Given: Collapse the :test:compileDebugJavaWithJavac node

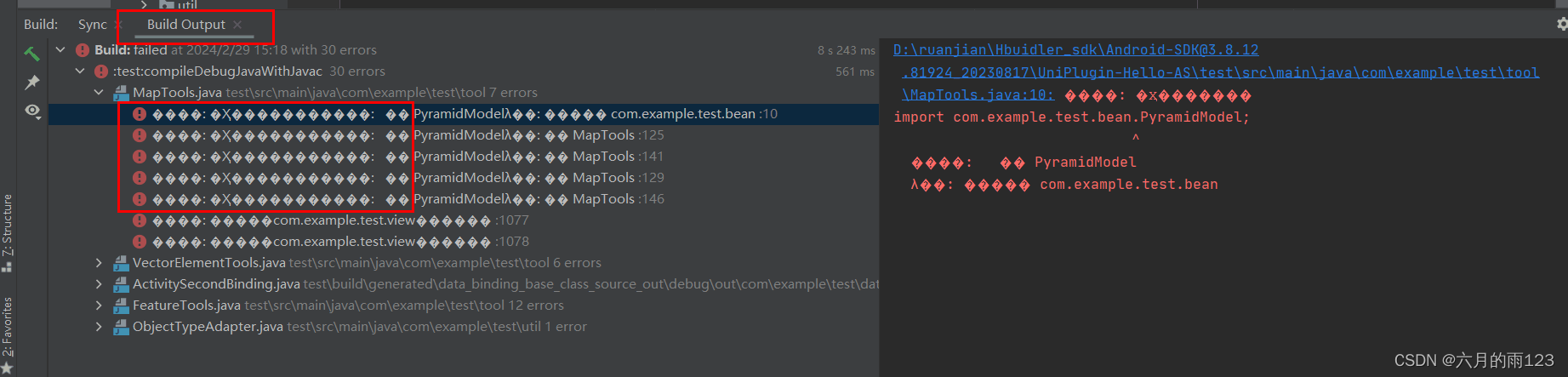Looking at the screenshot, I should 80,71.
